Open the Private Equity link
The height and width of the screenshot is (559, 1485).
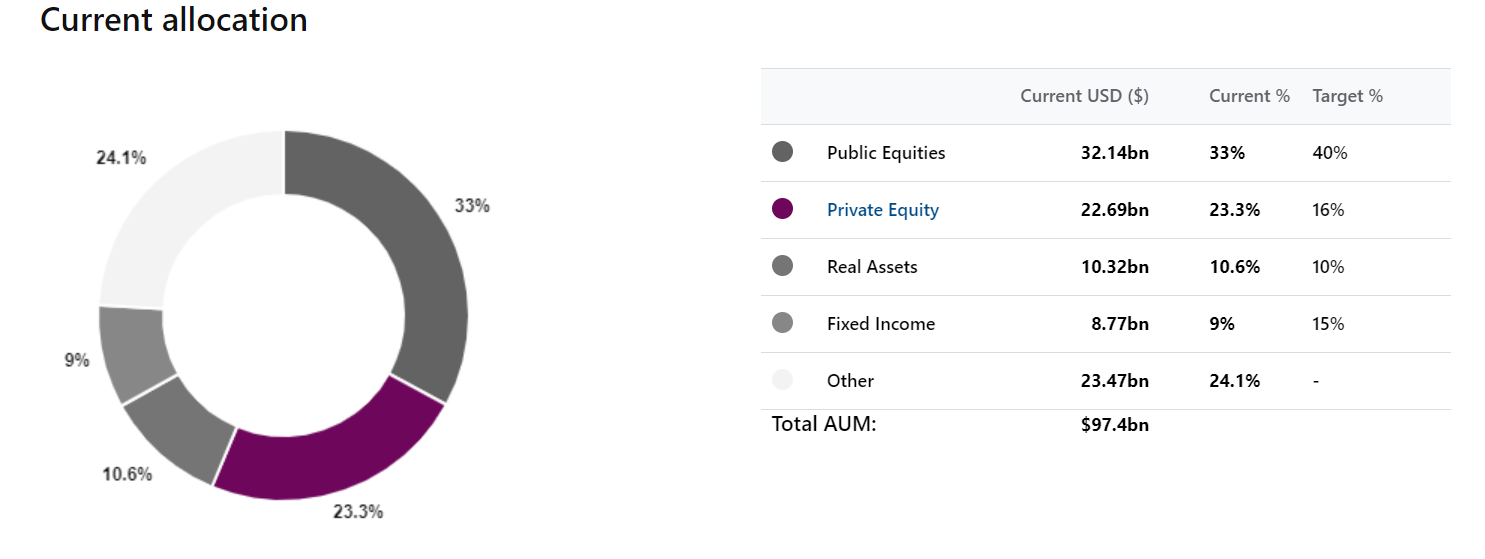click(x=882, y=210)
